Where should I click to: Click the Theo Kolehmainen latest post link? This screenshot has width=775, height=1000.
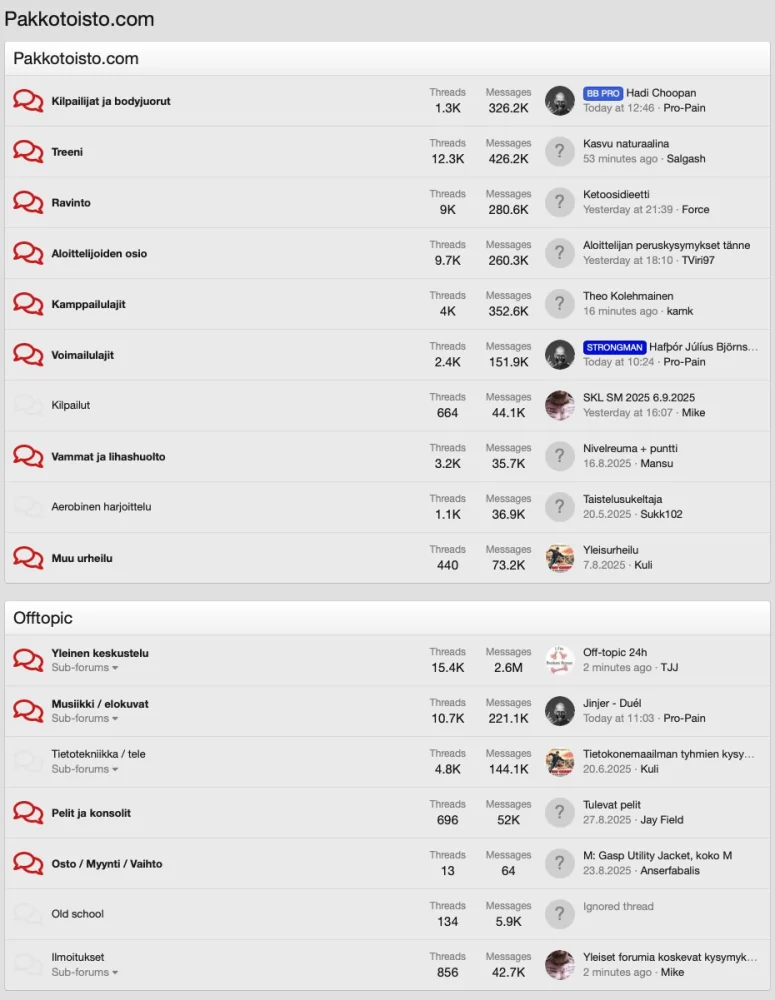tap(627, 295)
